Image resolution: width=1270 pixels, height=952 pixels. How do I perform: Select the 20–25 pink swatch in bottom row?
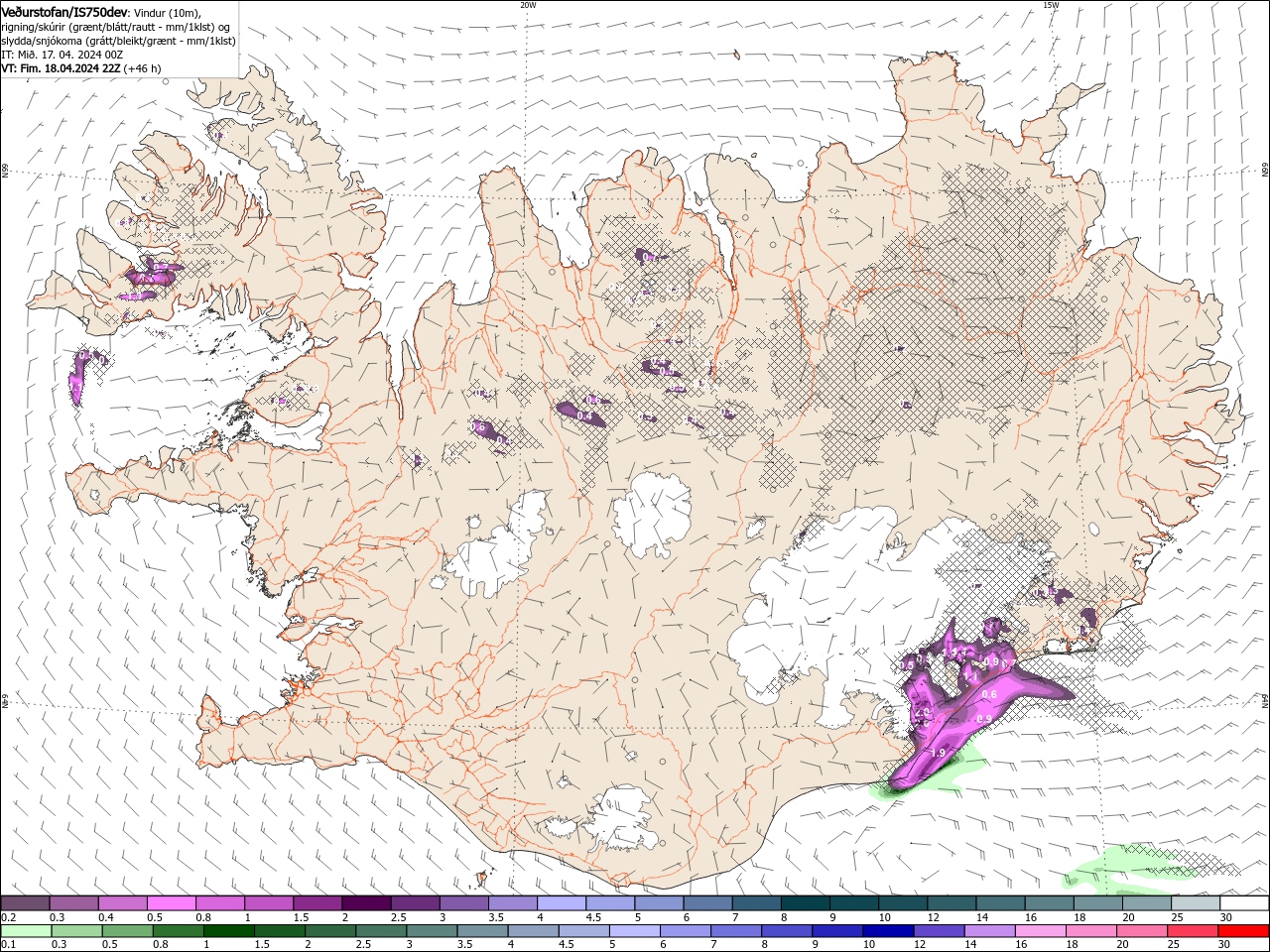1141,931
